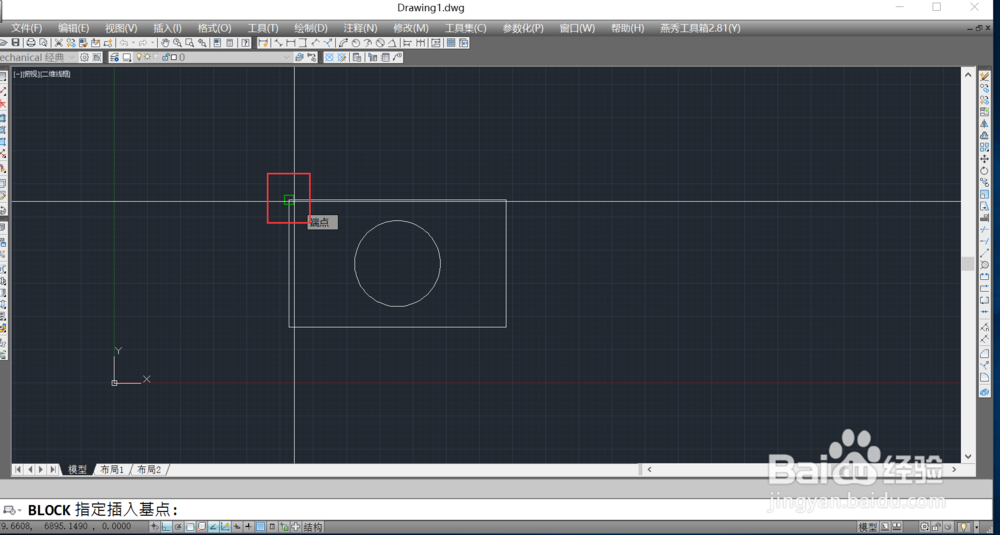Click the workspace settings gear icon

(84, 57)
